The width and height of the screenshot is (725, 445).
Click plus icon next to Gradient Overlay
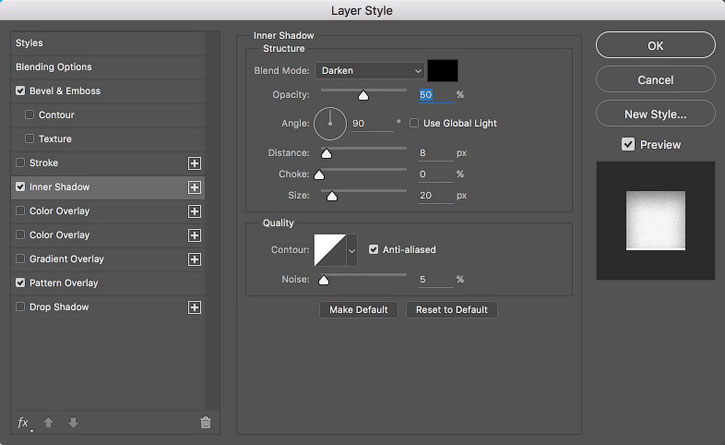pyautogui.click(x=195, y=259)
